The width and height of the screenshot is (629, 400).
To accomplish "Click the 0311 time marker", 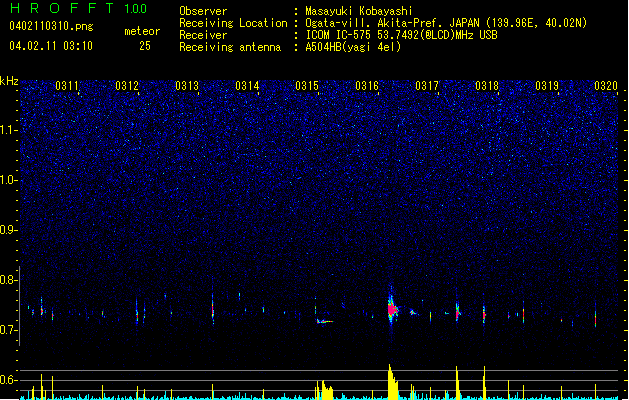I will pyautogui.click(x=67, y=86).
